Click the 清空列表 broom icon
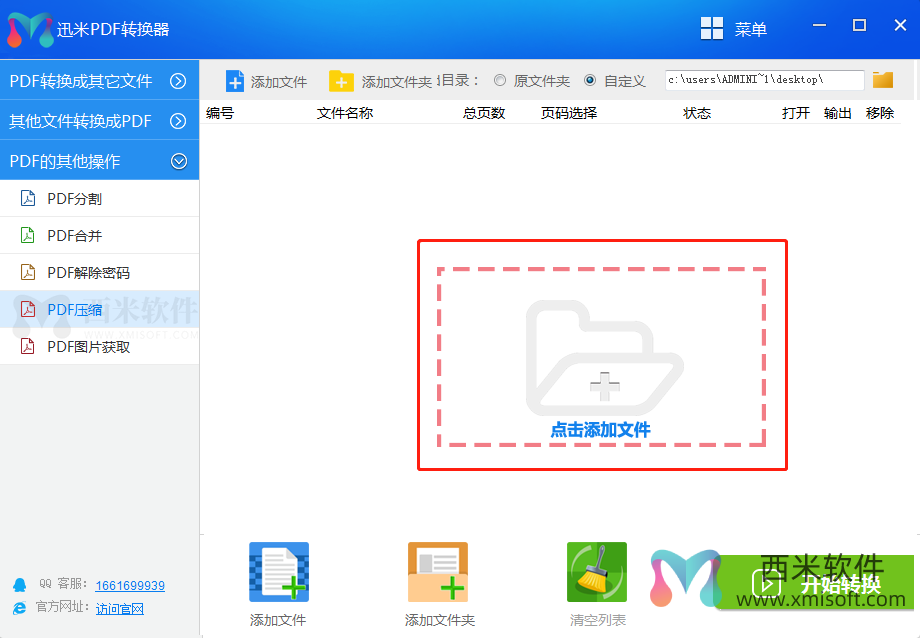This screenshot has width=920, height=638. point(597,573)
